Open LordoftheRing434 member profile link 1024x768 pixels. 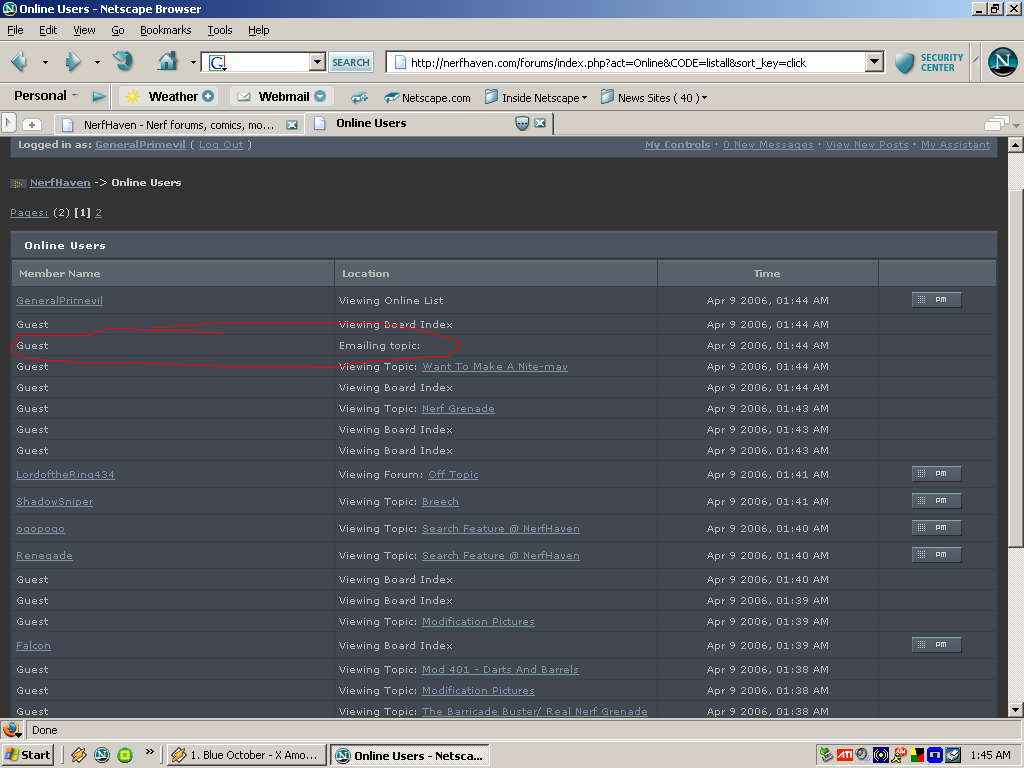(65, 475)
